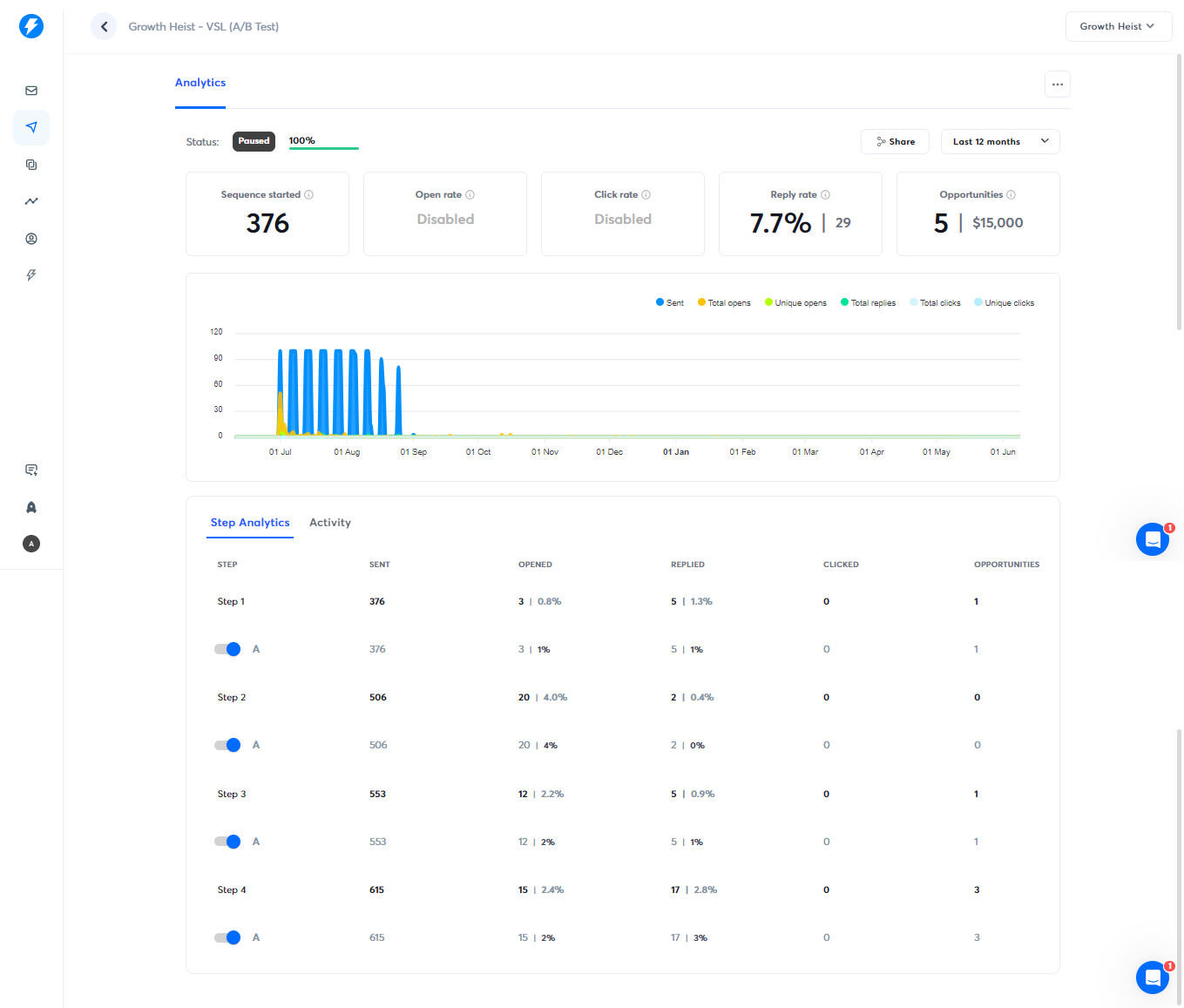Screen dimensions: 1184x1008
Task: Toggle the Sent series in chart legend
Action: pyautogui.click(x=669, y=303)
